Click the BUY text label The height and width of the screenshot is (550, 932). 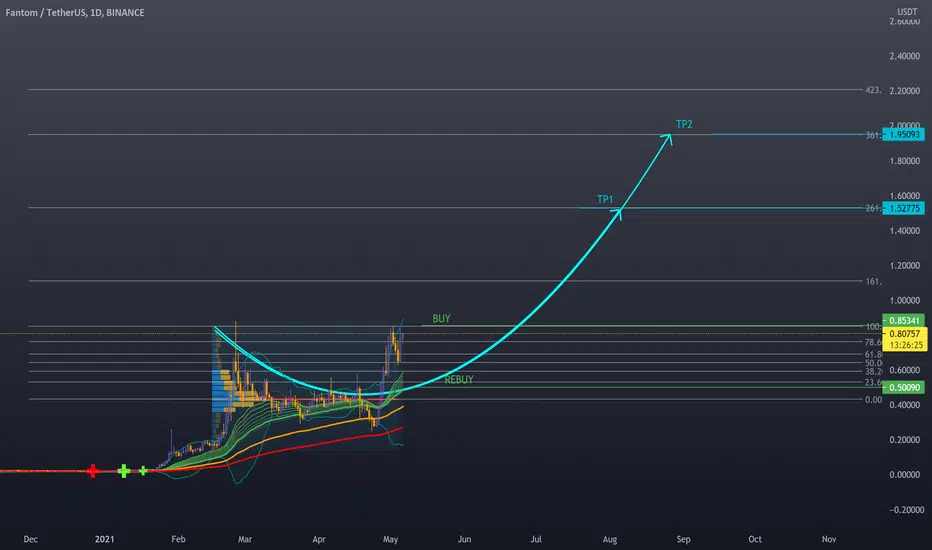pyautogui.click(x=441, y=319)
